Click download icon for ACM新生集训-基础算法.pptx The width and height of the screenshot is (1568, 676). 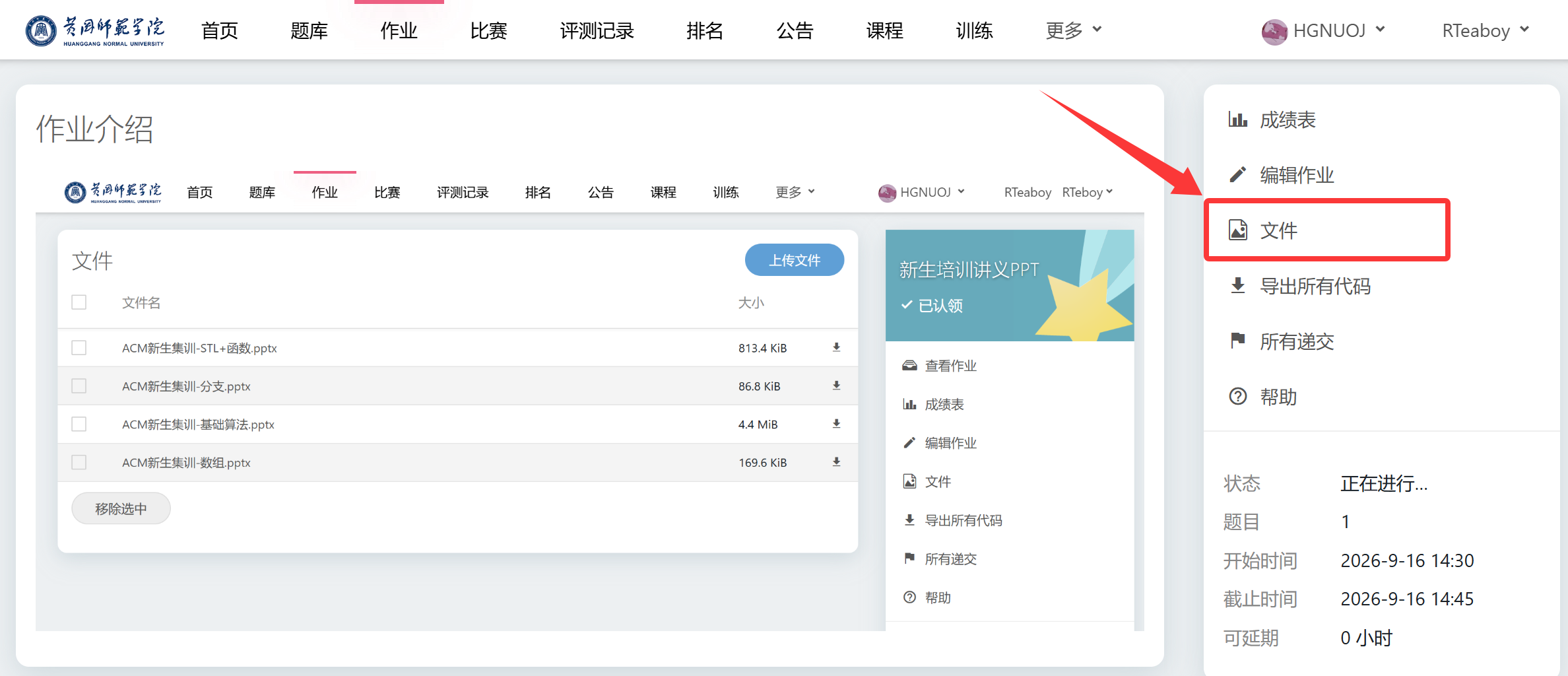[x=836, y=424]
